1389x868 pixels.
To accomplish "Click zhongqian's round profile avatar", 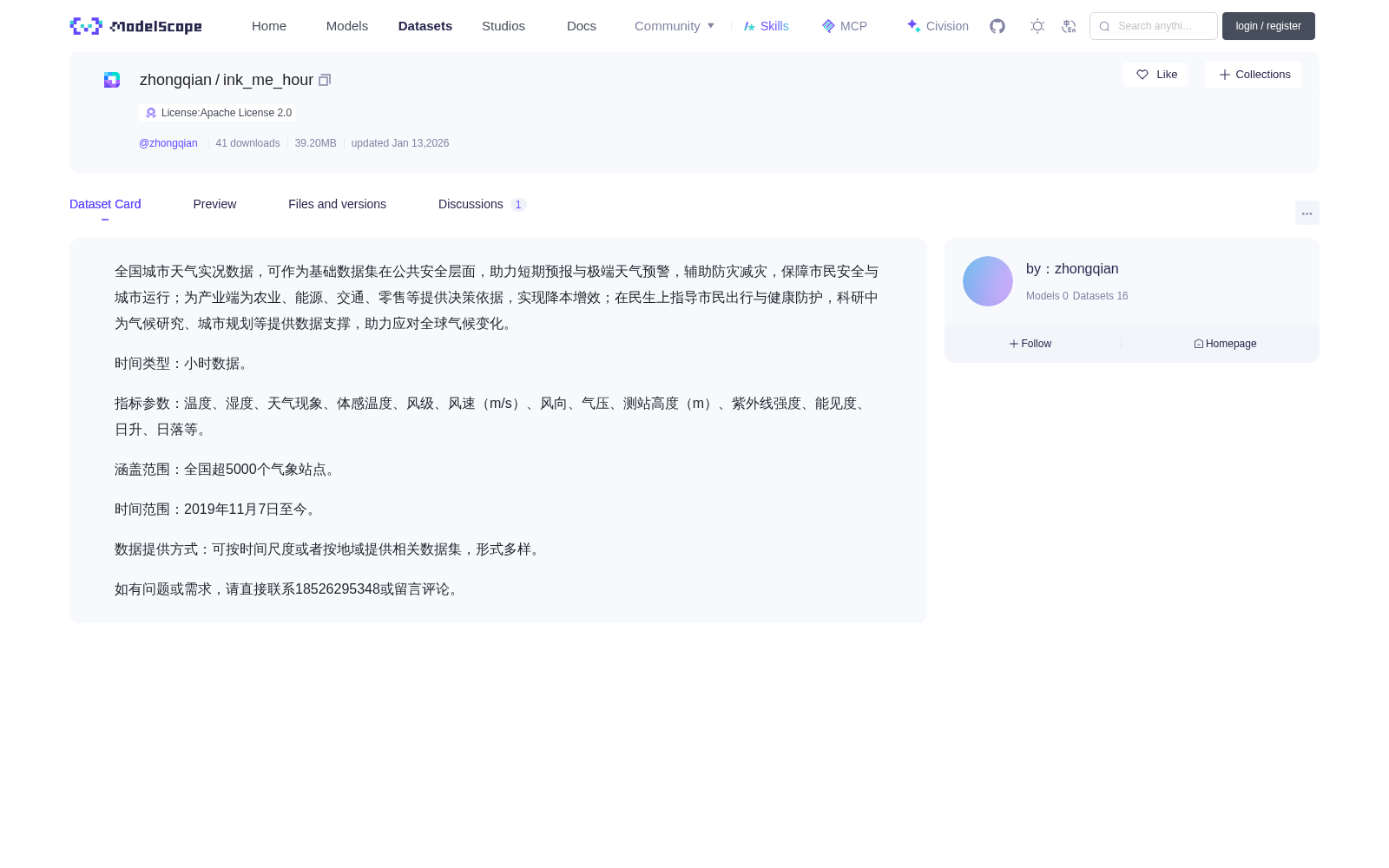I will 988,281.
